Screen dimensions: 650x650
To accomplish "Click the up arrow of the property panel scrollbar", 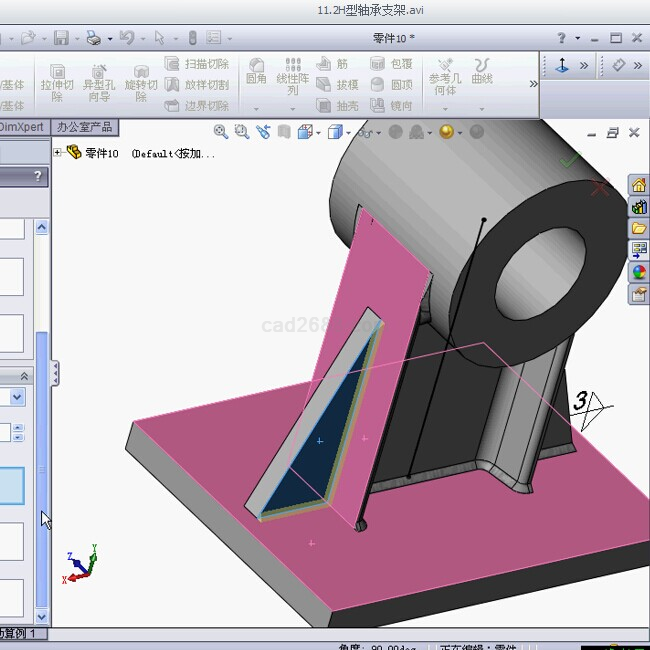I will coord(41,227).
